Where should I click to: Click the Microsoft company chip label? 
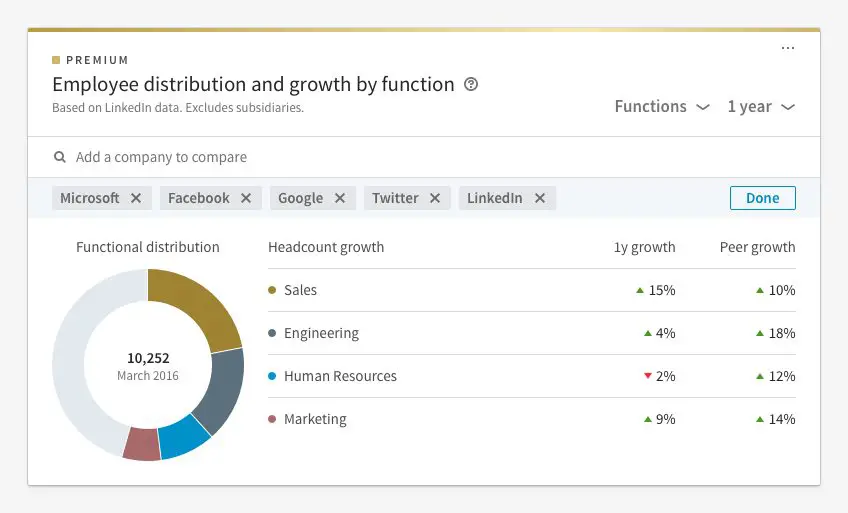point(90,198)
